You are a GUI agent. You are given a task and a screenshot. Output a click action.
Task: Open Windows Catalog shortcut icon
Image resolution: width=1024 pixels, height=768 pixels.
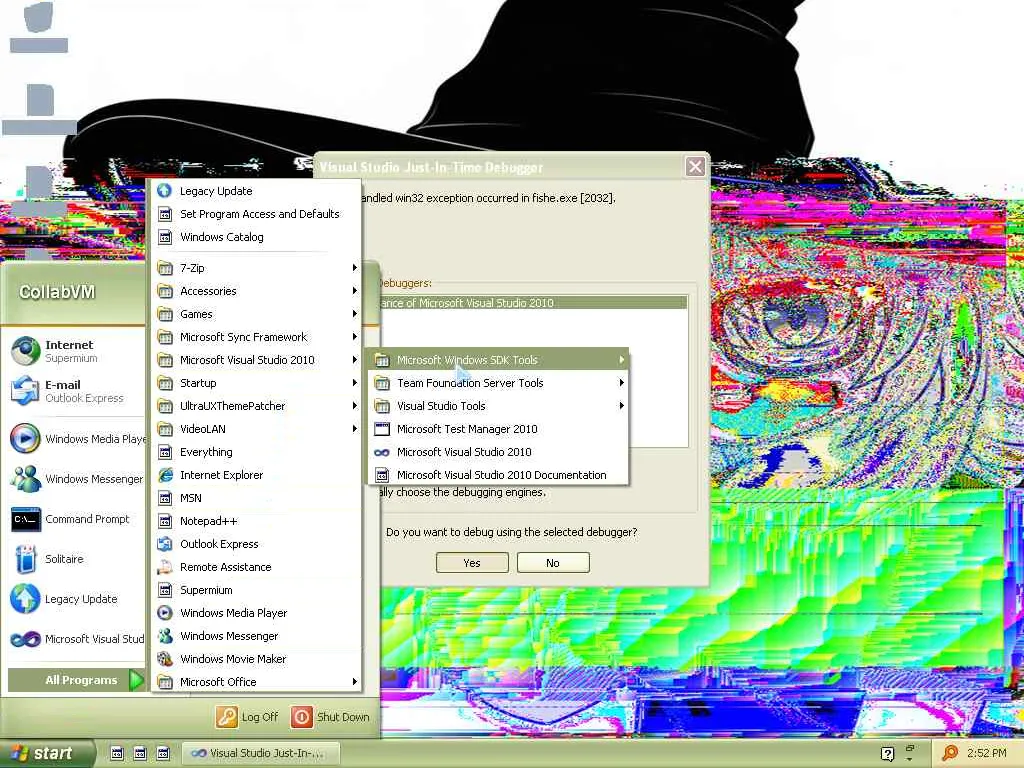[165, 237]
